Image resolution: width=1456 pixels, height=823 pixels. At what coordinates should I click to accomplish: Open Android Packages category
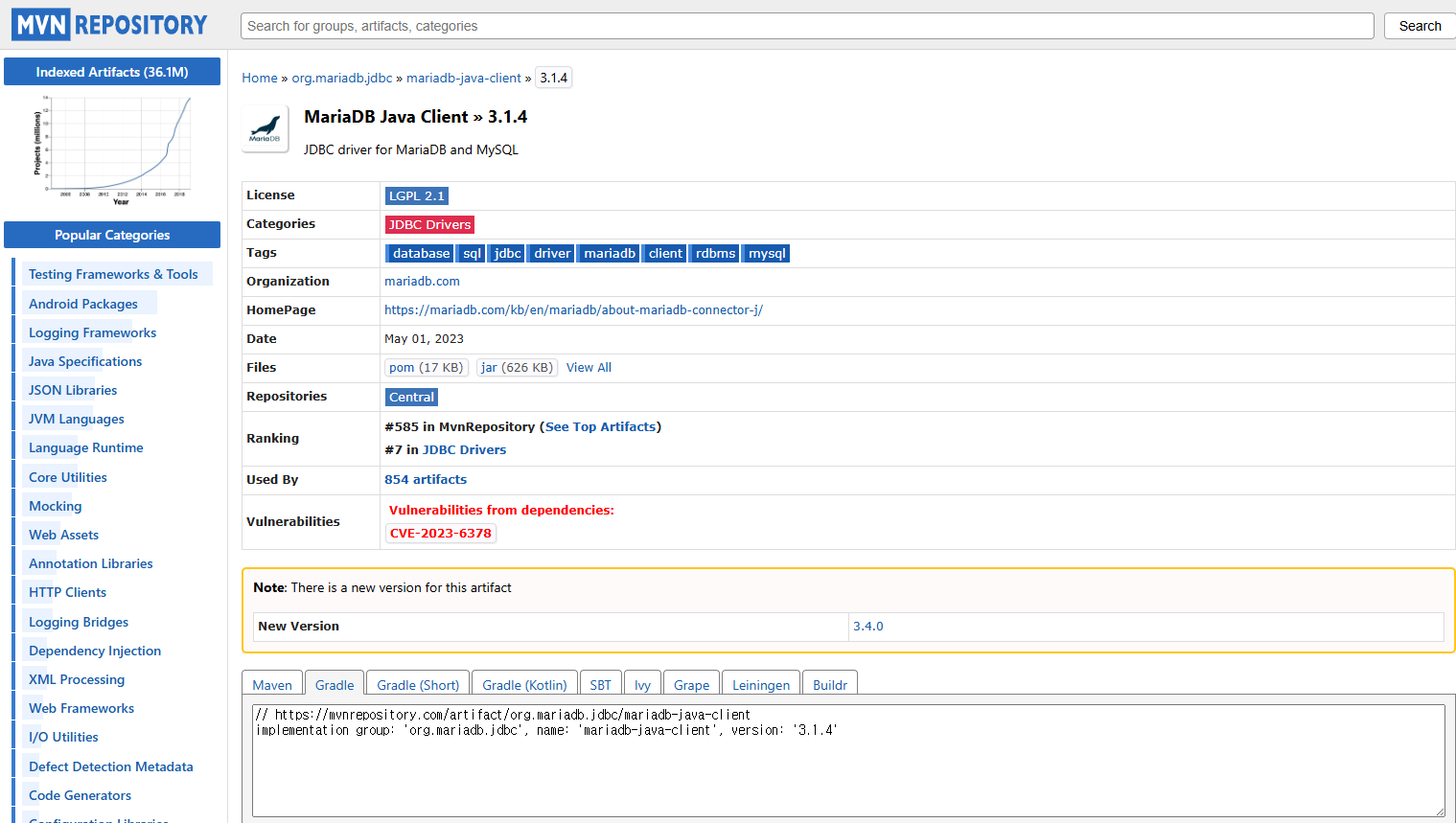coord(83,304)
